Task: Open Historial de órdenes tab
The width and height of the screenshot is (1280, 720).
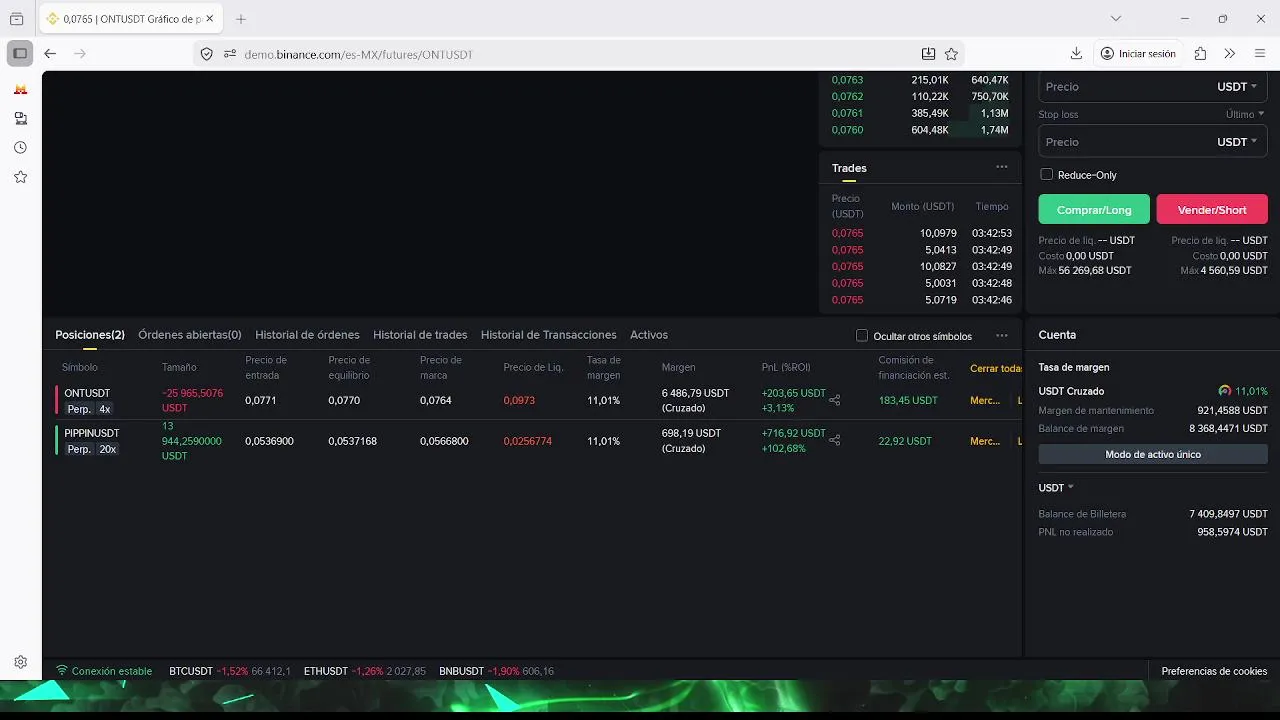Action: (307, 335)
